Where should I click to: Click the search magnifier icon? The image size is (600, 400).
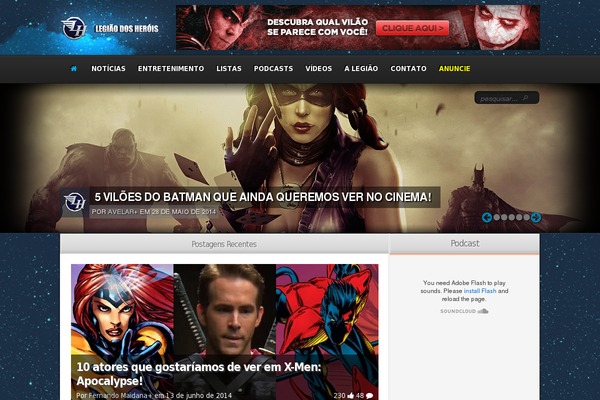pos(526,98)
